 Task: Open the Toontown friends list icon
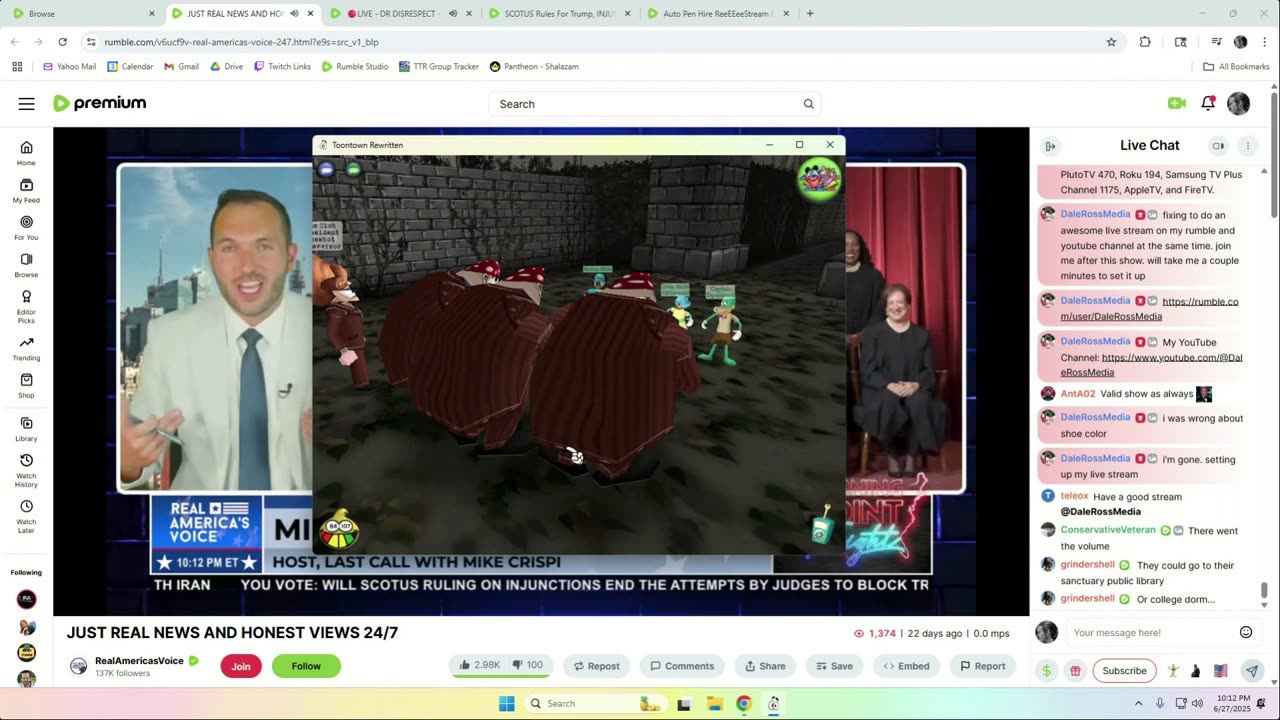click(x=819, y=180)
